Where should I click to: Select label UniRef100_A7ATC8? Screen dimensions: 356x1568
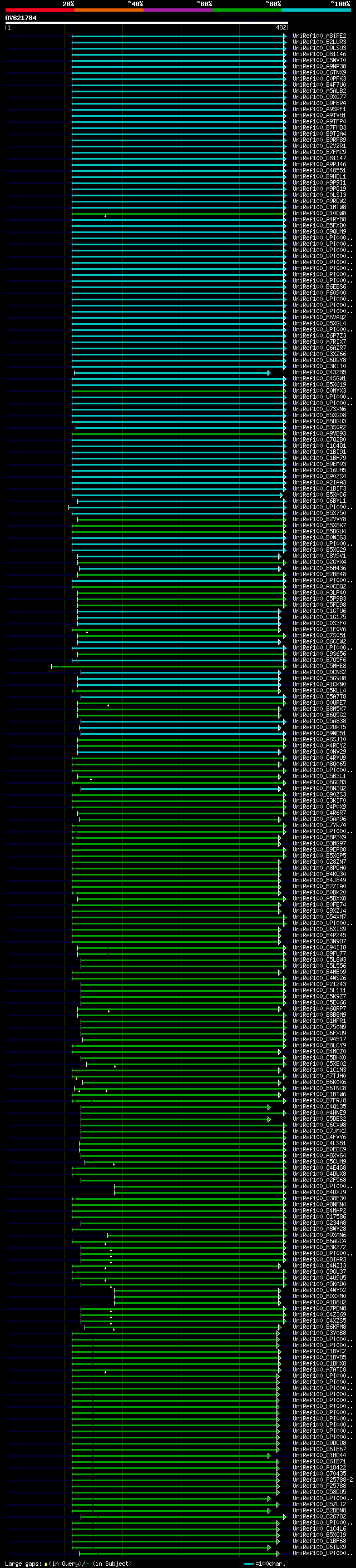tap(319, 1369)
